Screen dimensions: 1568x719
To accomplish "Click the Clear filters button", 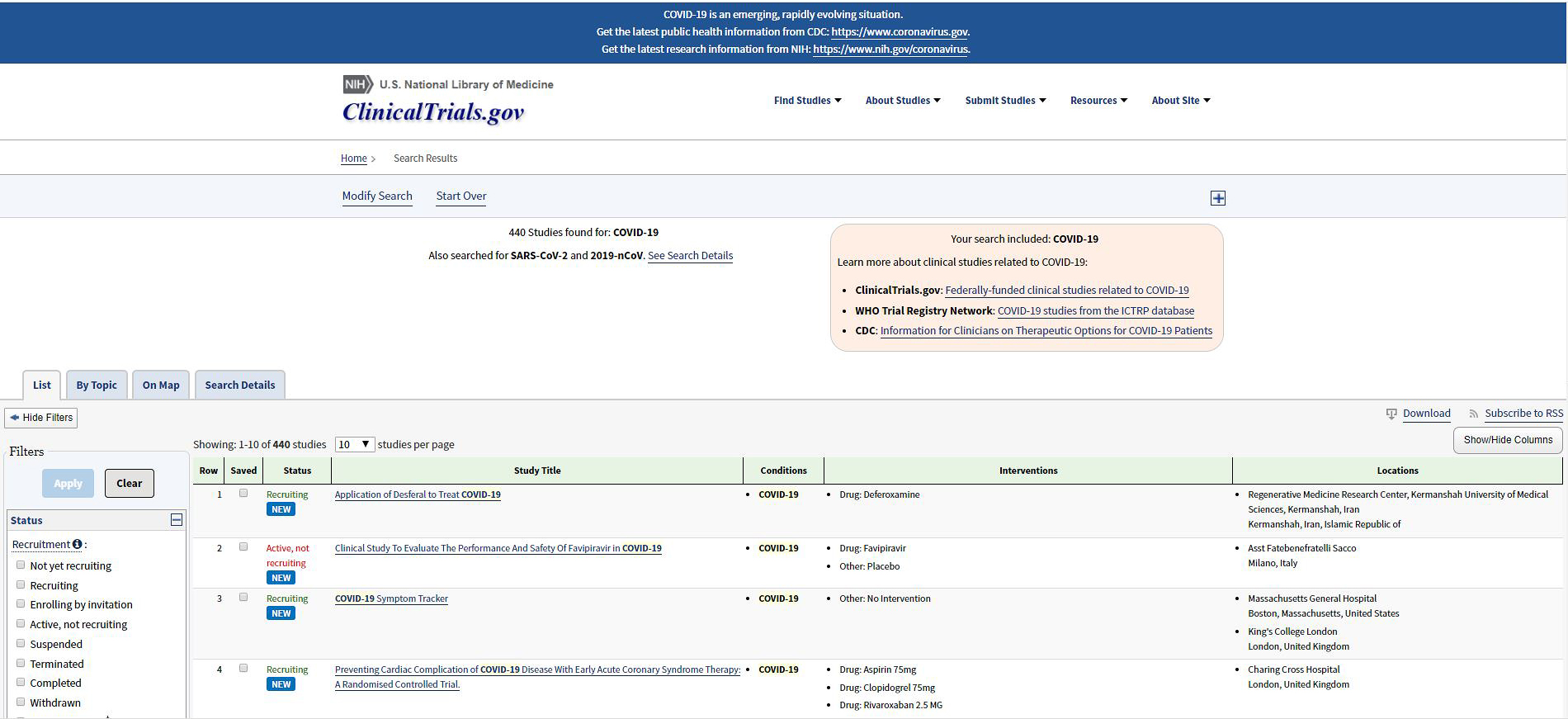I will click(130, 483).
